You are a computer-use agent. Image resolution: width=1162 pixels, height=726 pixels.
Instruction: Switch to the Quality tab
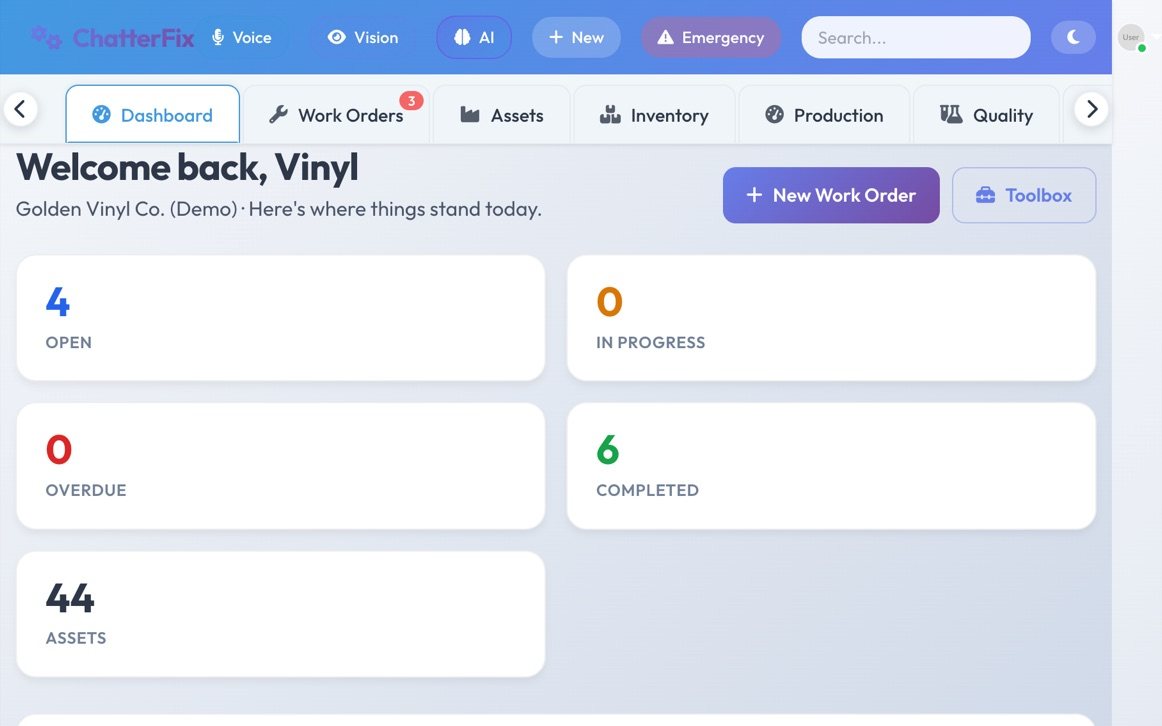pyautogui.click(x=986, y=115)
